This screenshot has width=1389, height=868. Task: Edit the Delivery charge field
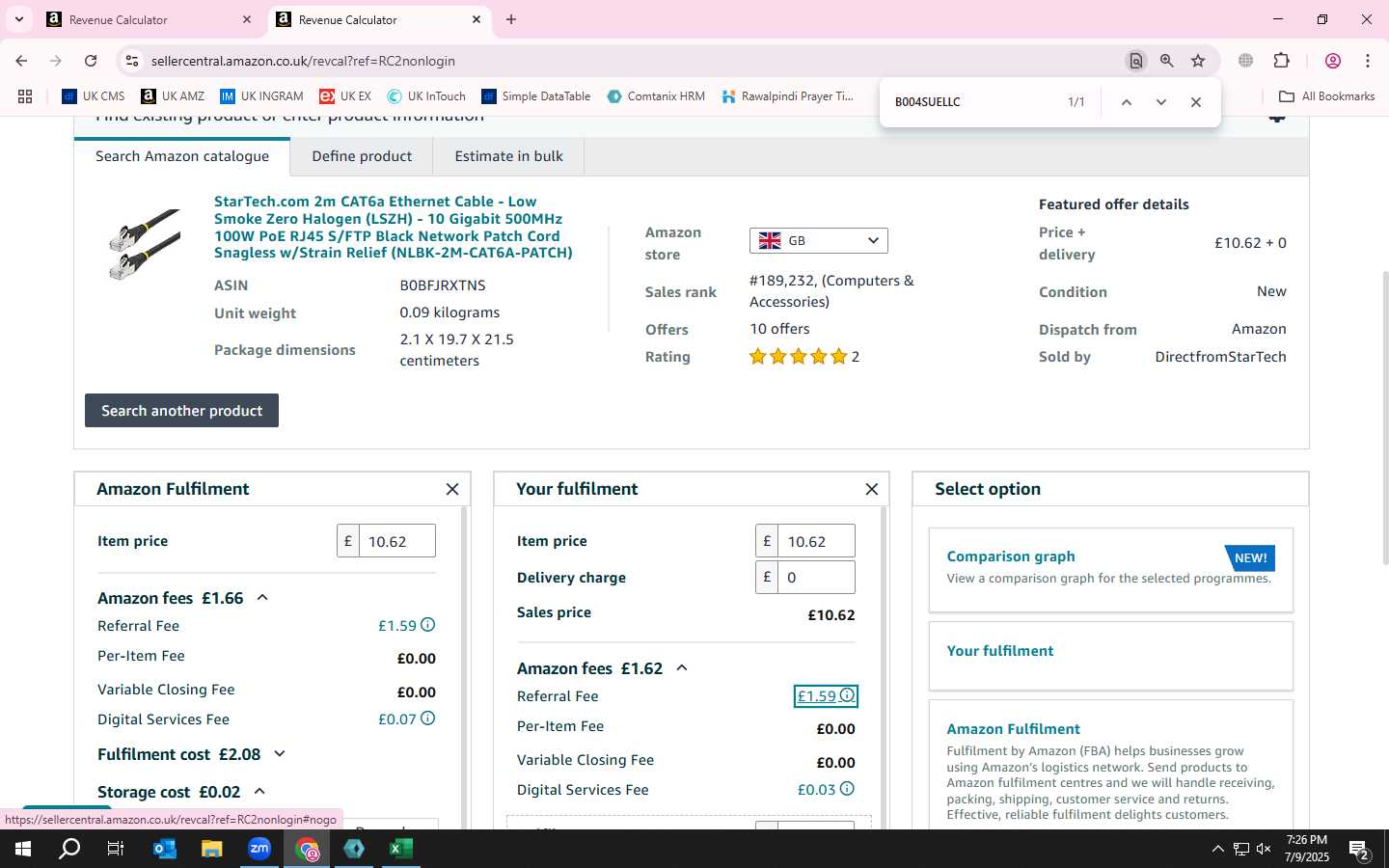click(816, 578)
